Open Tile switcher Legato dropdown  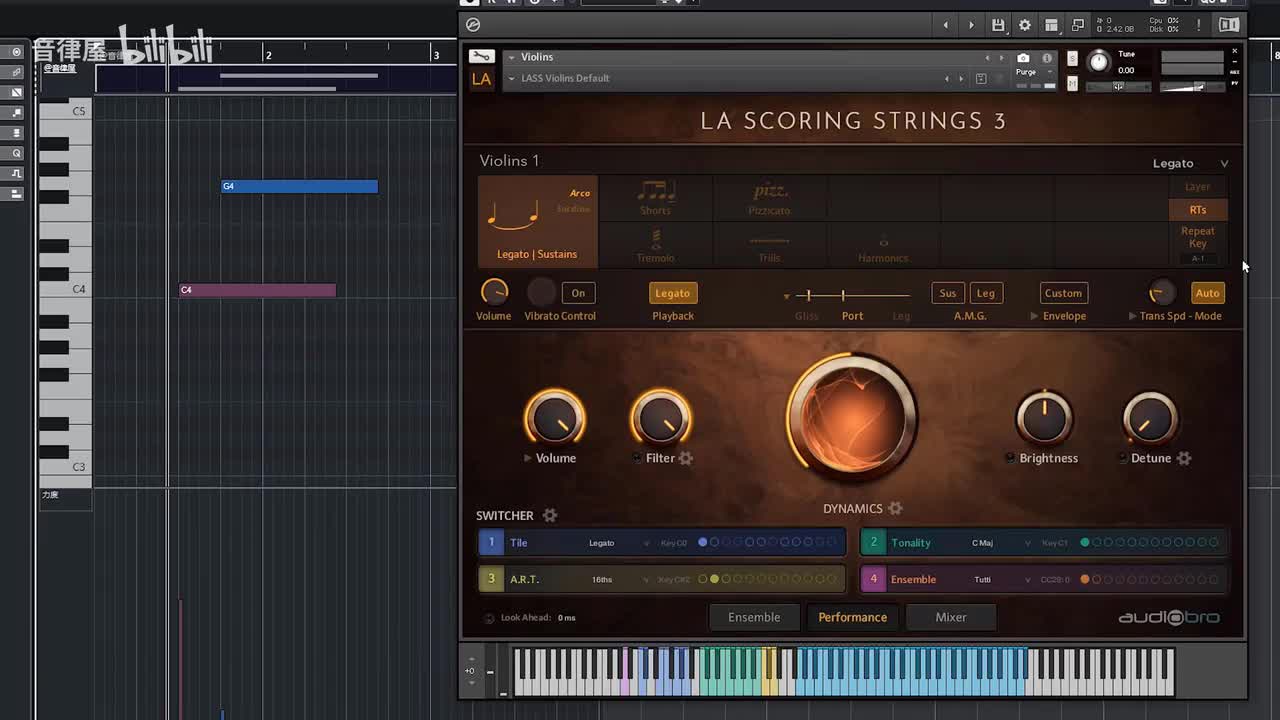tap(618, 543)
